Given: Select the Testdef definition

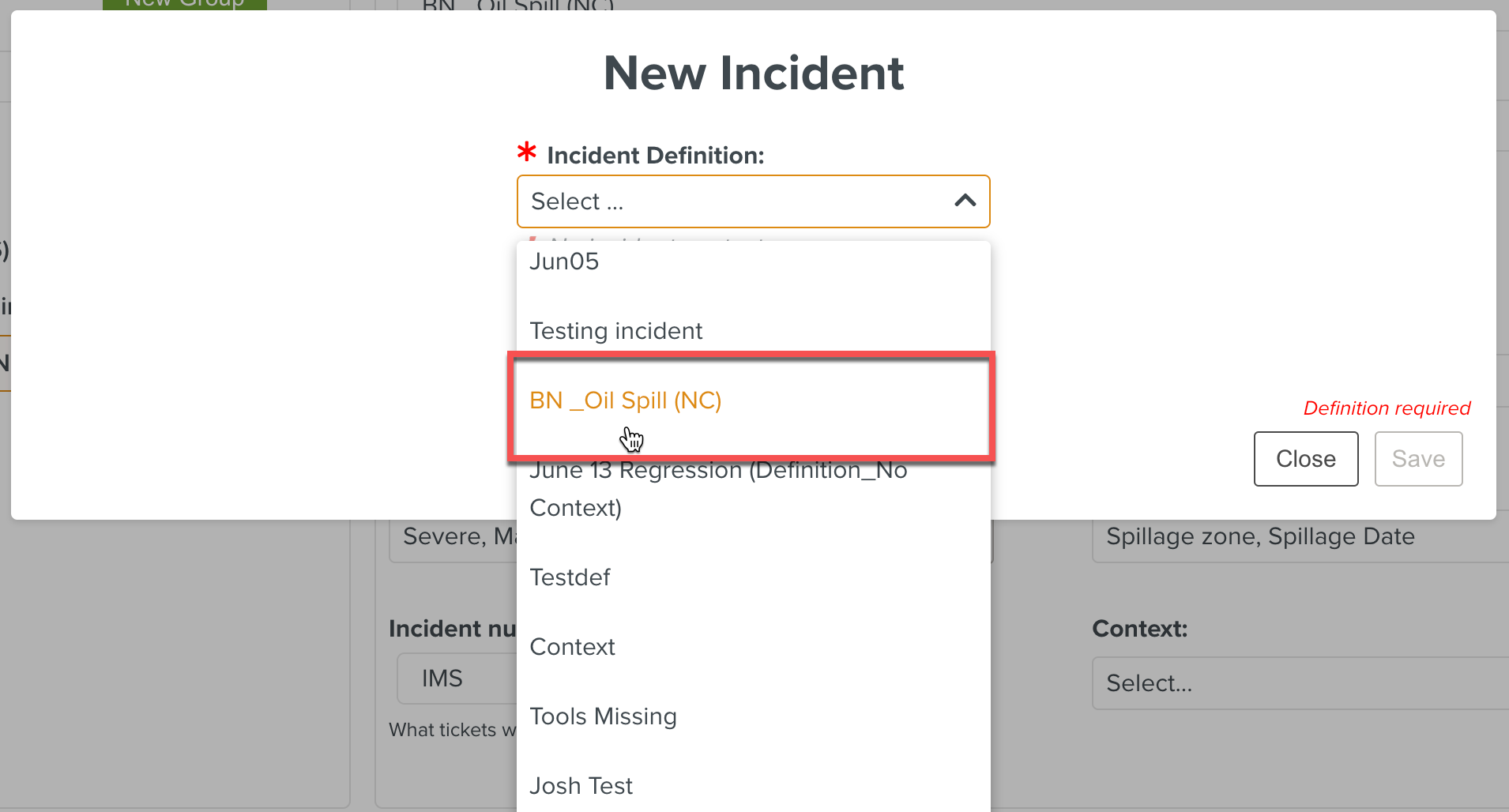Looking at the screenshot, I should click(x=753, y=577).
